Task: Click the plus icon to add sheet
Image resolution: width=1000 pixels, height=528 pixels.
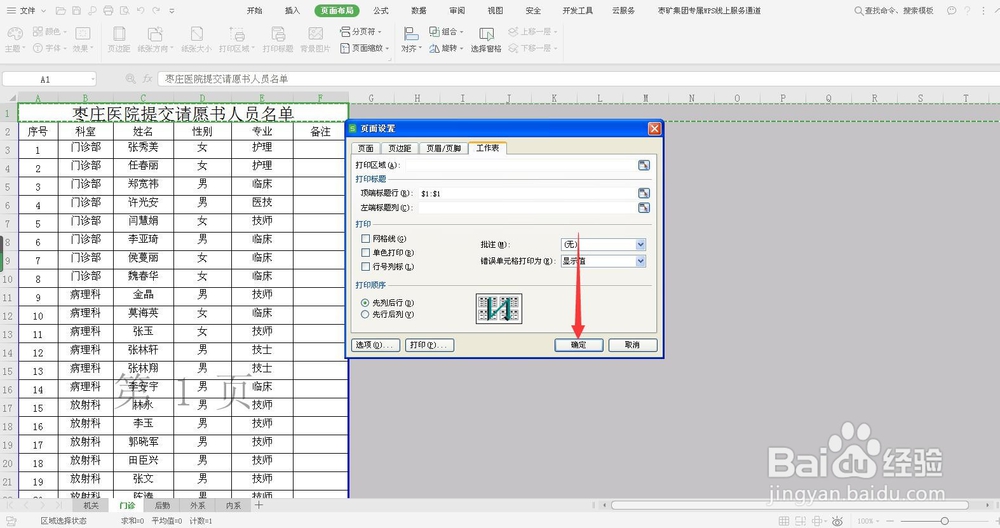Action: point(258,505)
